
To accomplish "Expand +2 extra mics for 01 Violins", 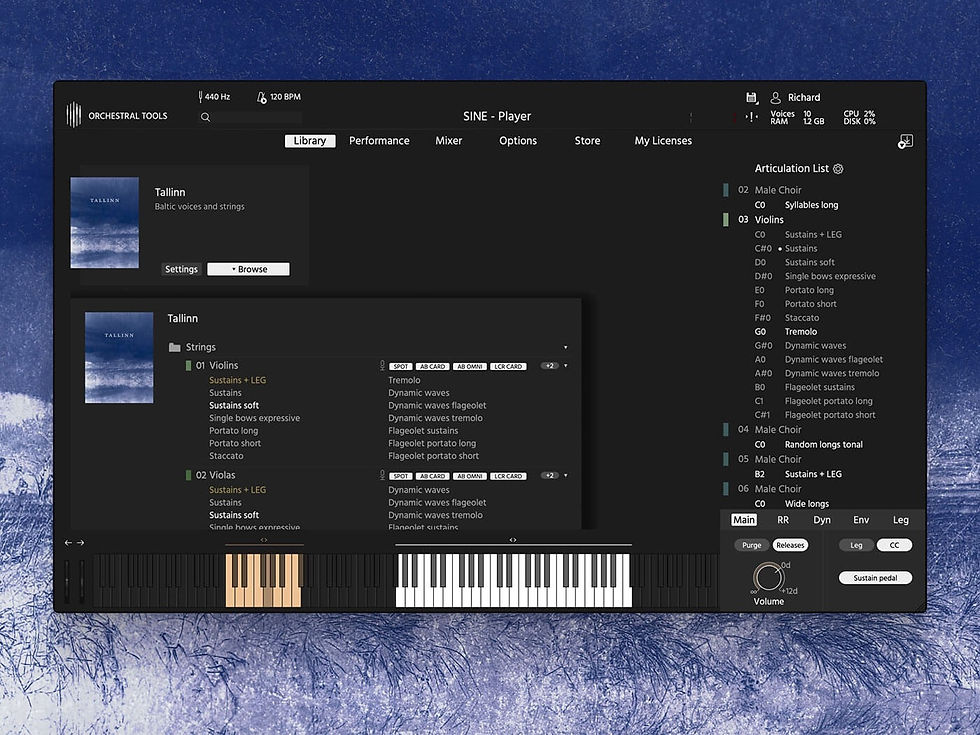I will (x=549, y=366).
